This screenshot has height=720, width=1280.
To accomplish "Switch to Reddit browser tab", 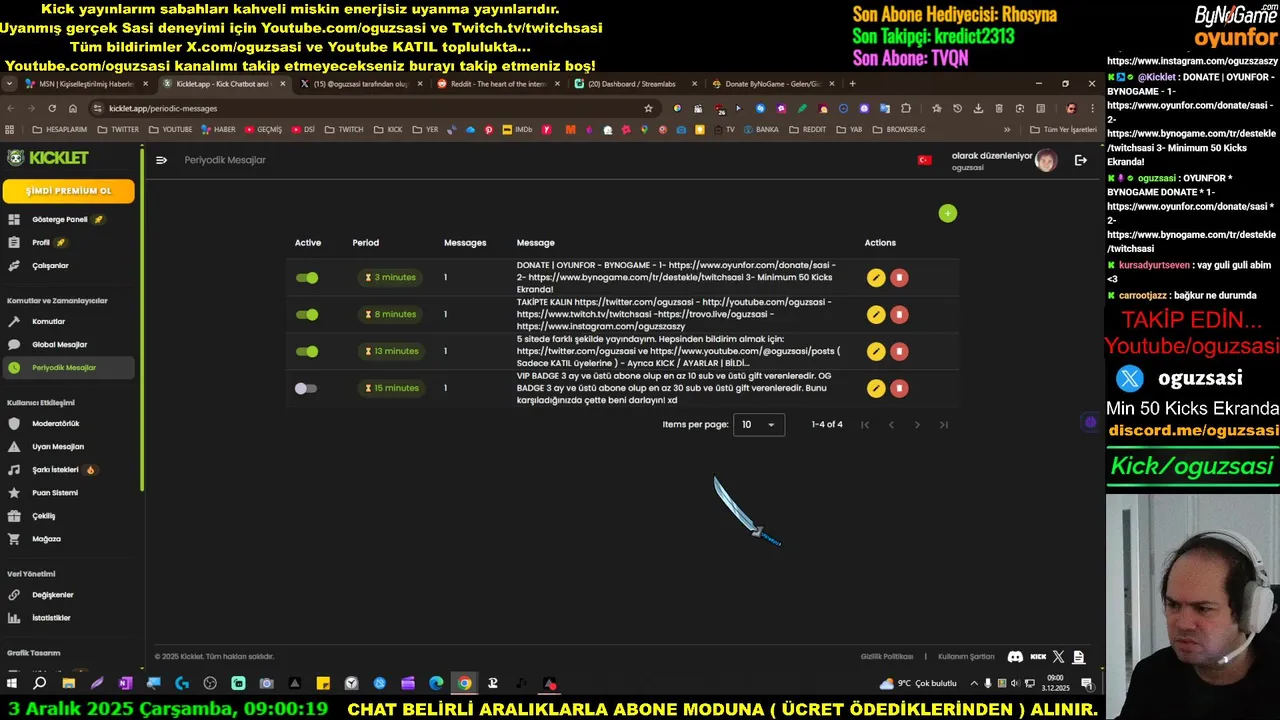I will 498,84.
